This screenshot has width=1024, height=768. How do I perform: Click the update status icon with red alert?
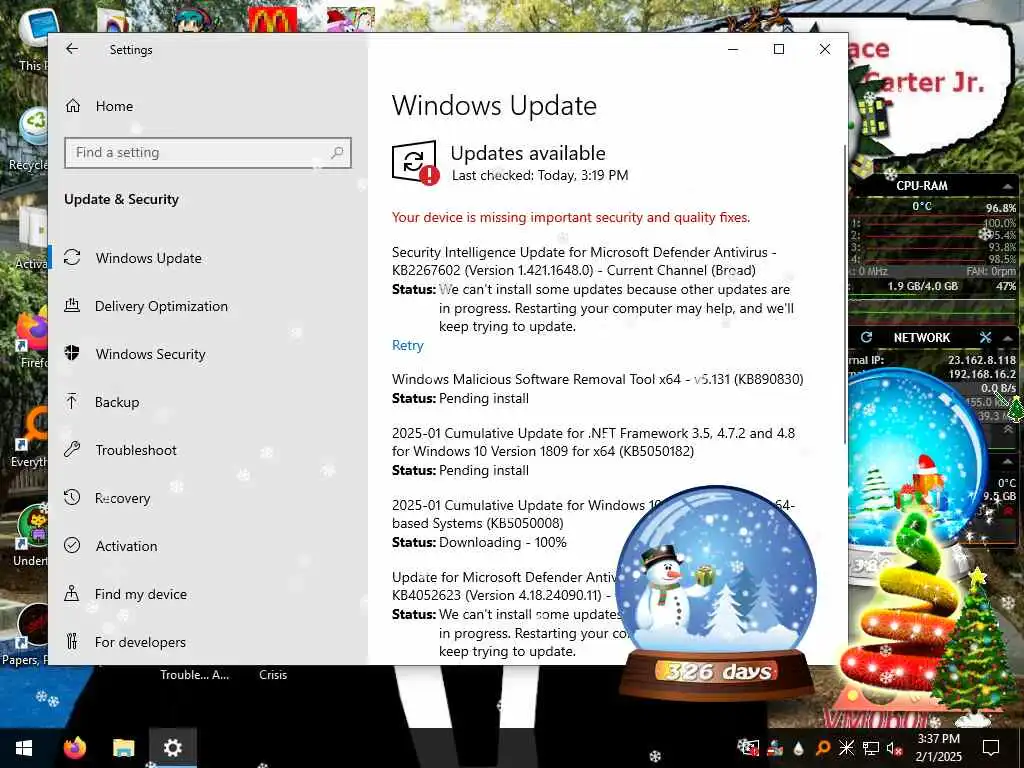[415, 163]
